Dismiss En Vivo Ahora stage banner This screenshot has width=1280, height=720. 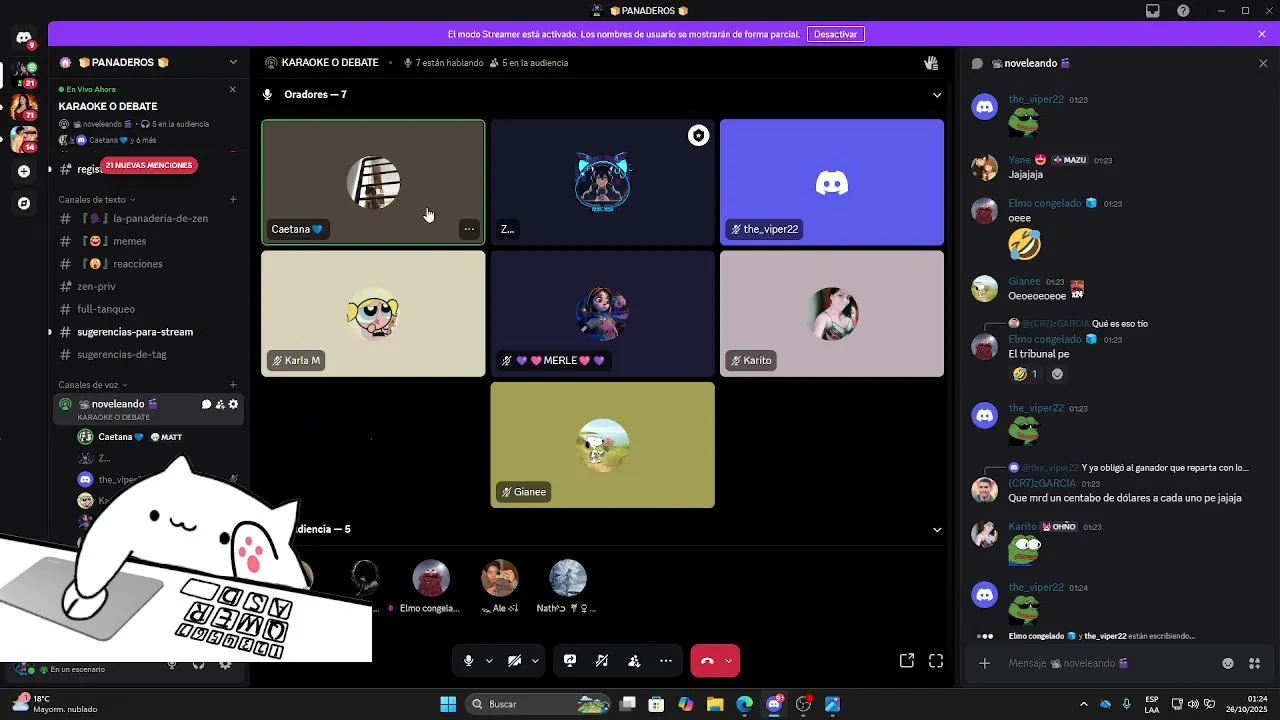point(233,89)
